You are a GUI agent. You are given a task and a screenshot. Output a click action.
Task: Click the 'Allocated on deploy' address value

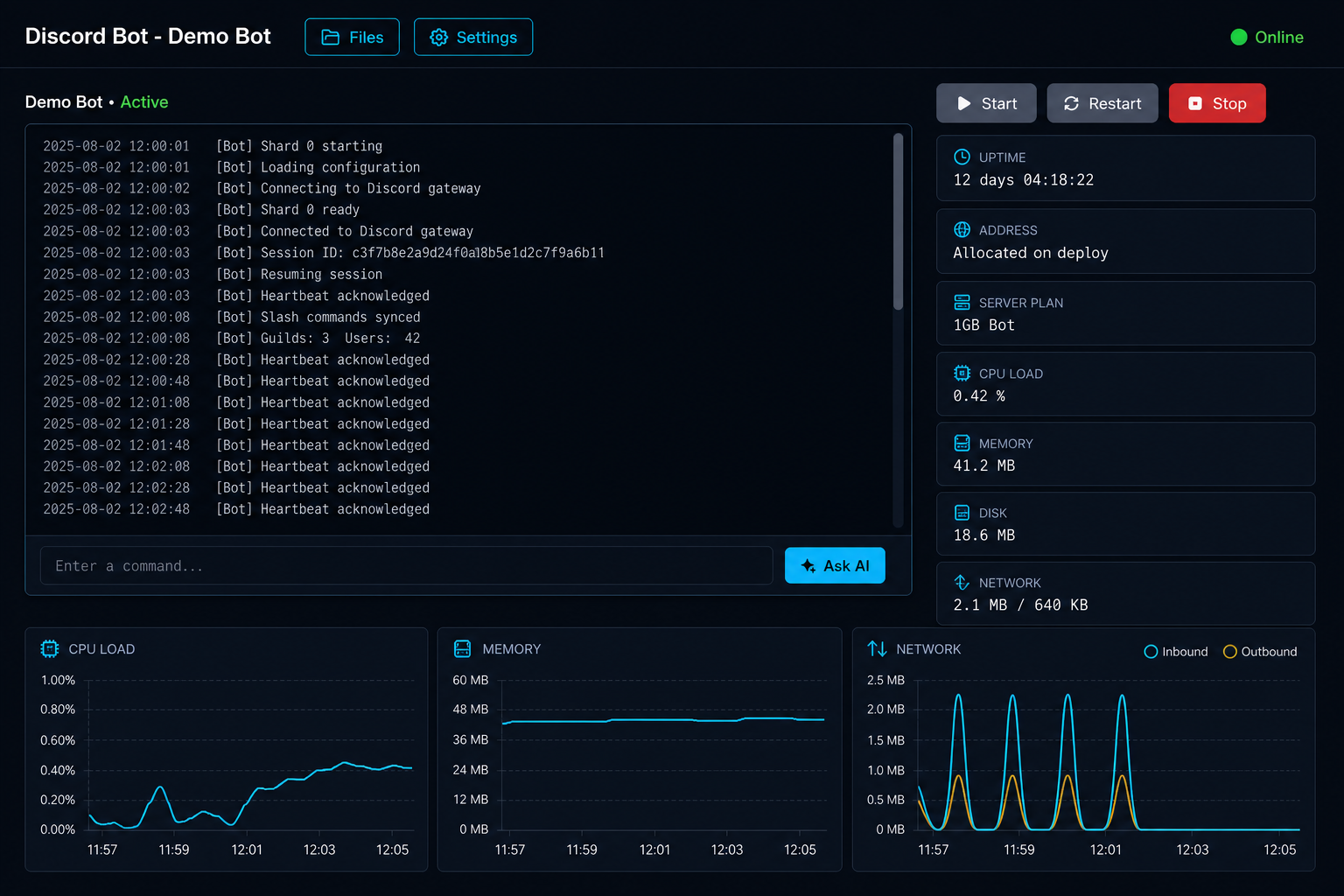point(1031,253)
